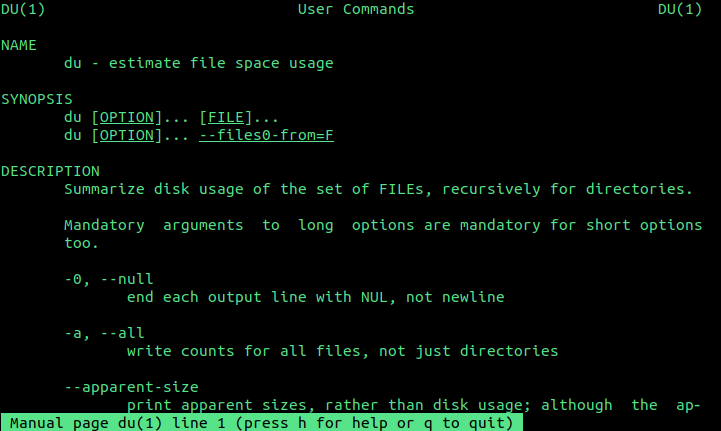
Task: Click the 'print apparent sizes' description line
Action: pyautogui.click(x=413, y=405)
